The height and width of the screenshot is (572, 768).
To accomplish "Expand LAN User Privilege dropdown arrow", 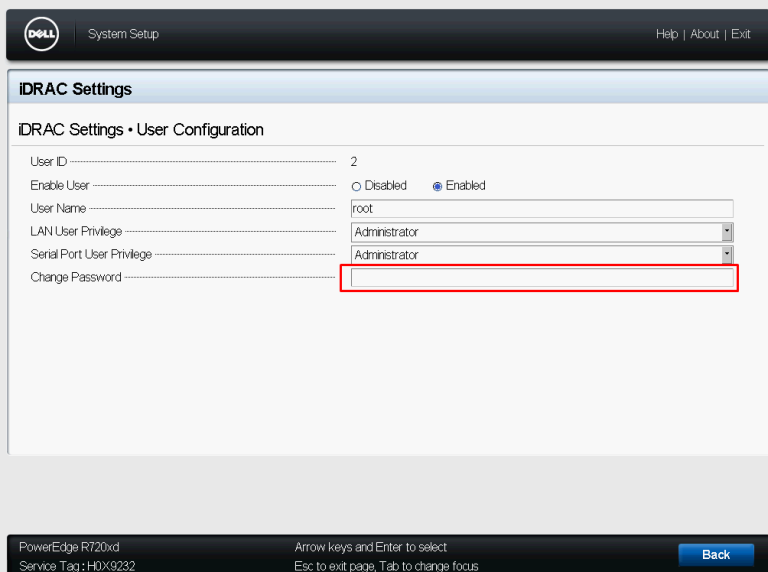I will pyautogui.click(x=727, y=232).
